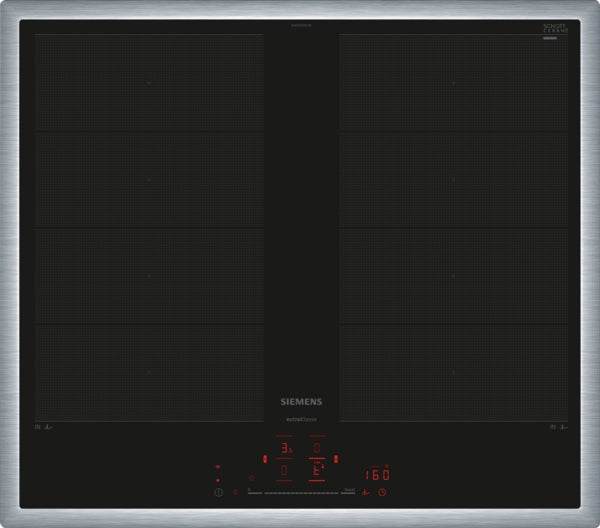Viewport: 600px width, 528px height.
Task: Tap the frying sensor pan icon
Action: click(366, 492)
